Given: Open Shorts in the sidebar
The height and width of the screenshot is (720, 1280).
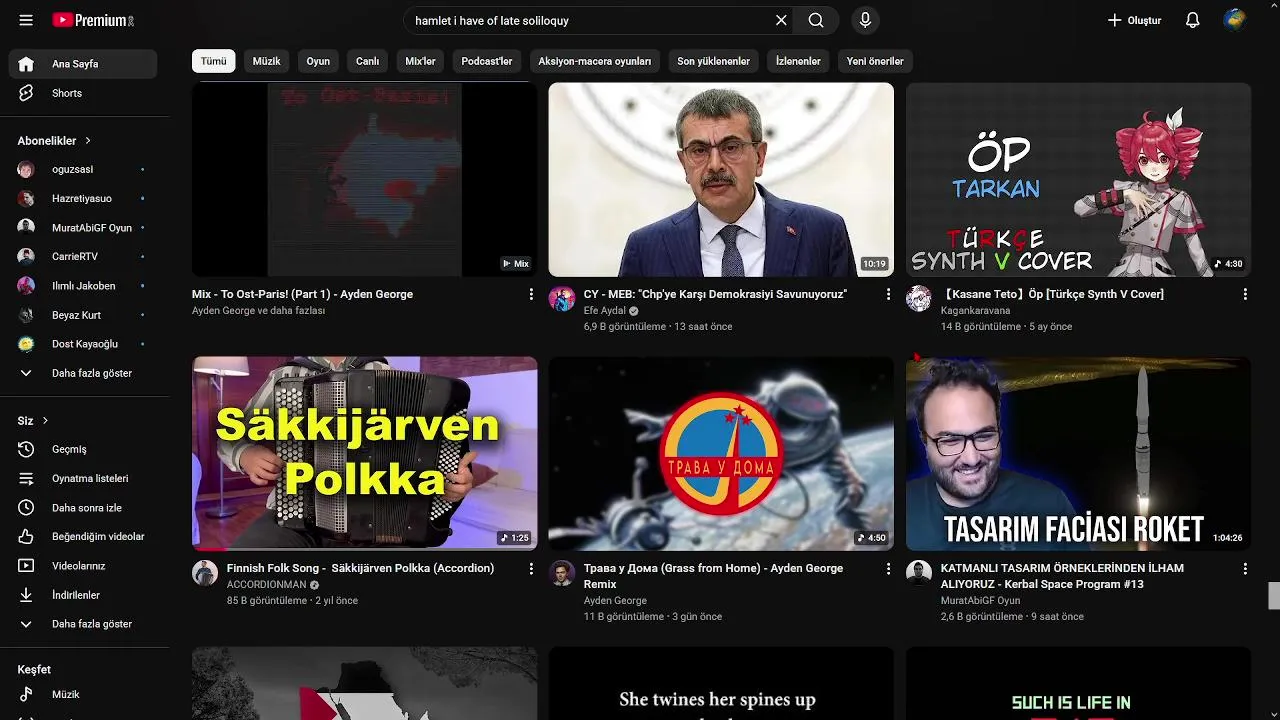Looking at the screenshot, I should [x=83, y=93].
